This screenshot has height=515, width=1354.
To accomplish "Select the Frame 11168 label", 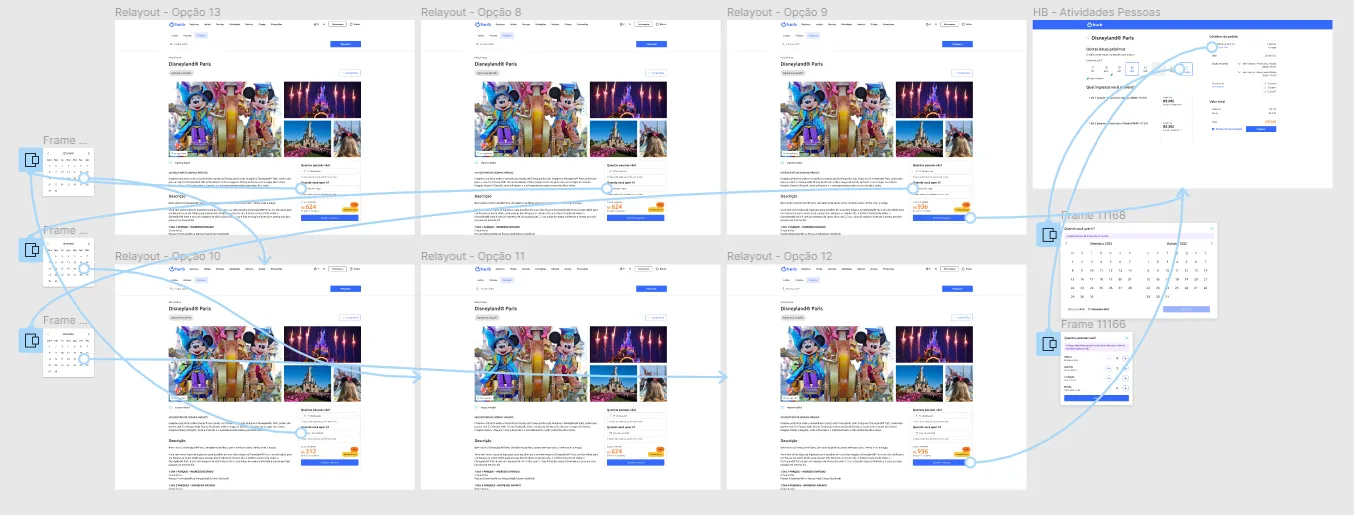I will 1093,215.
